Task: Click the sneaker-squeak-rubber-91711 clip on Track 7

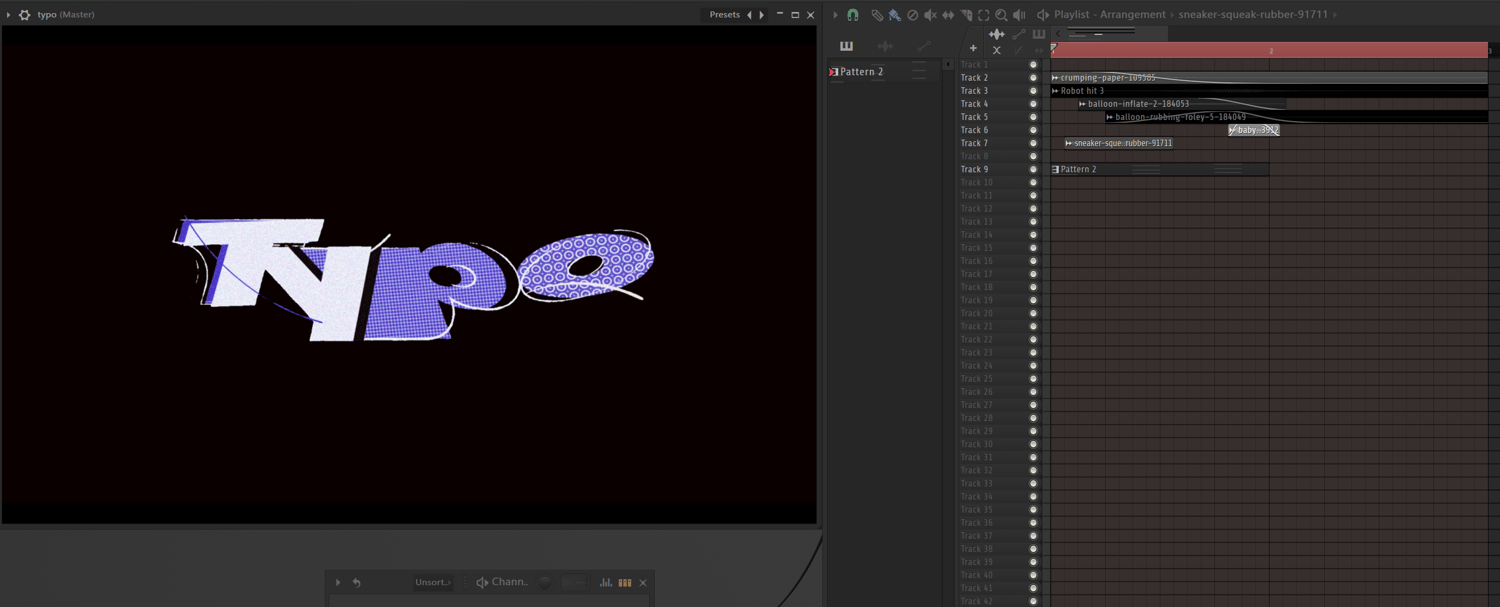Action: pos(1122,143)
